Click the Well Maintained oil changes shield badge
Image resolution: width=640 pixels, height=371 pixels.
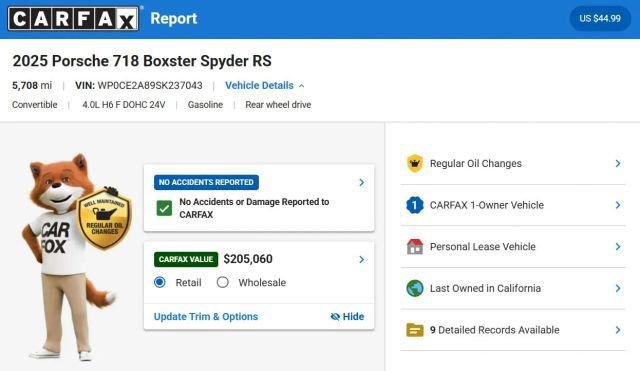[x=104, y=219]
